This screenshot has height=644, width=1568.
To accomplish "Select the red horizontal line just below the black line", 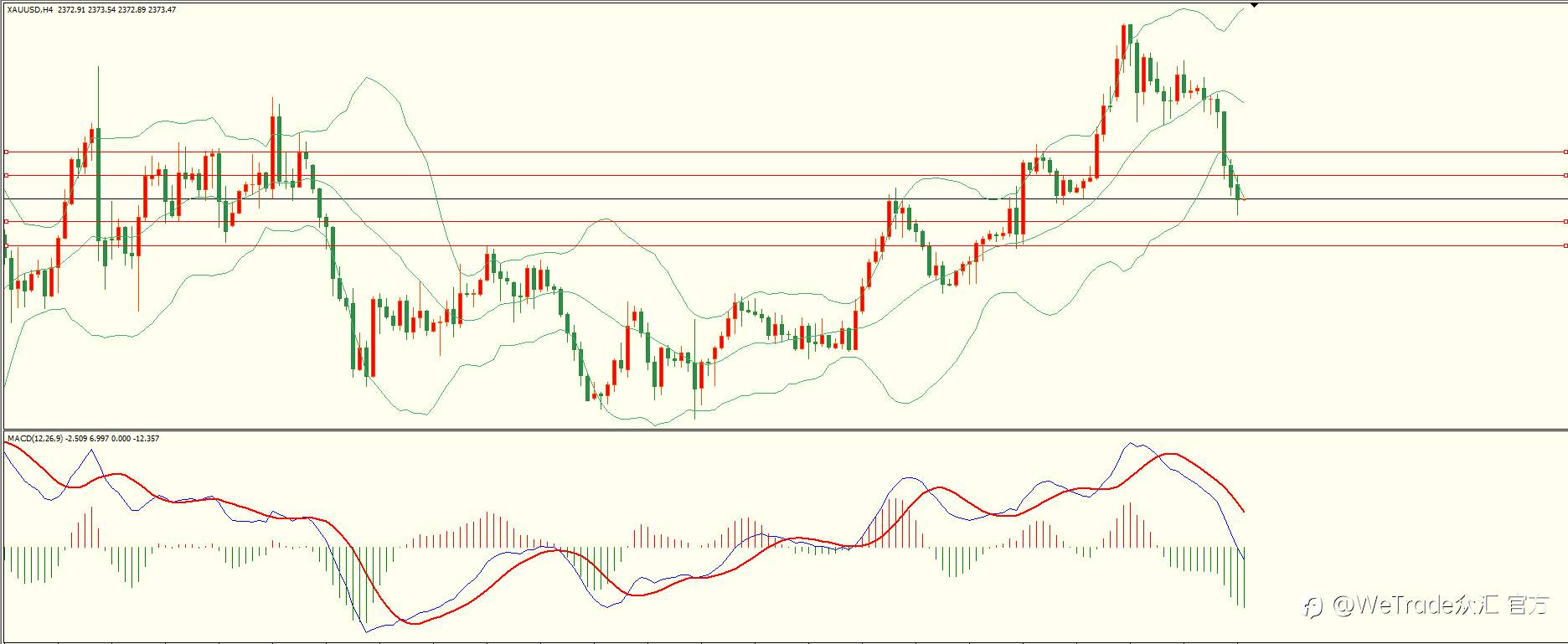I will (x=786, y=222).
